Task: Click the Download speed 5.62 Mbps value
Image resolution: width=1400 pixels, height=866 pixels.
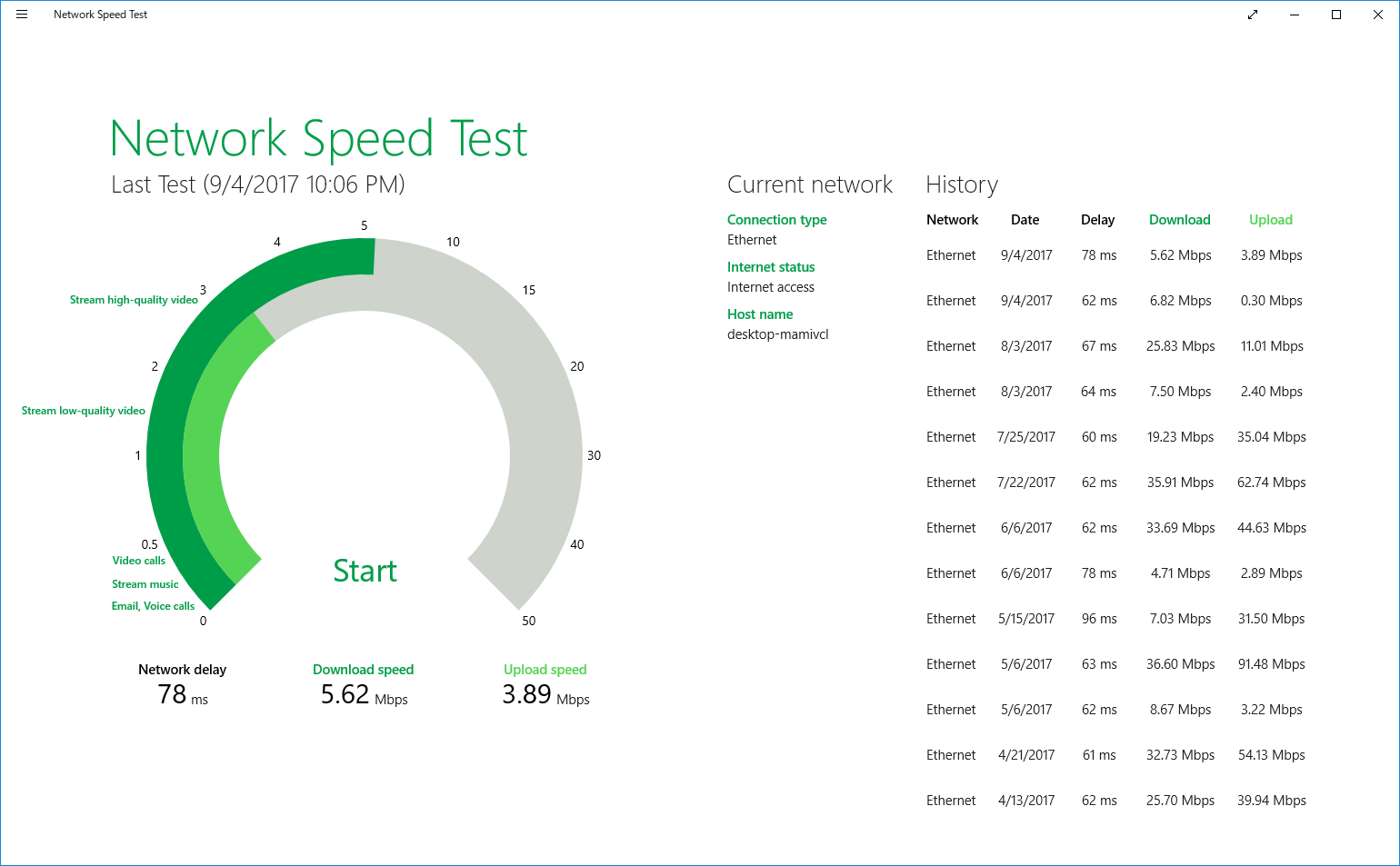Action: pyautogui.click(x=364, y=695)
